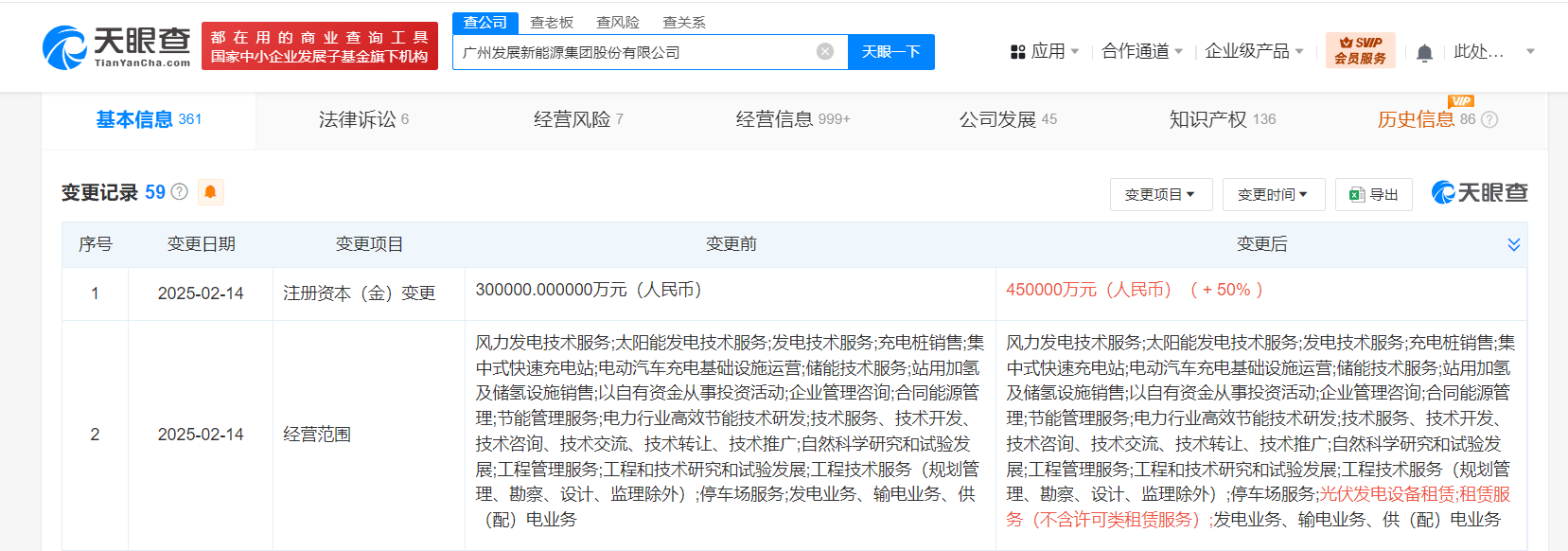Click the 变更记录 section heading
This screenshot has height=551, width=1568.
point(99,192)
